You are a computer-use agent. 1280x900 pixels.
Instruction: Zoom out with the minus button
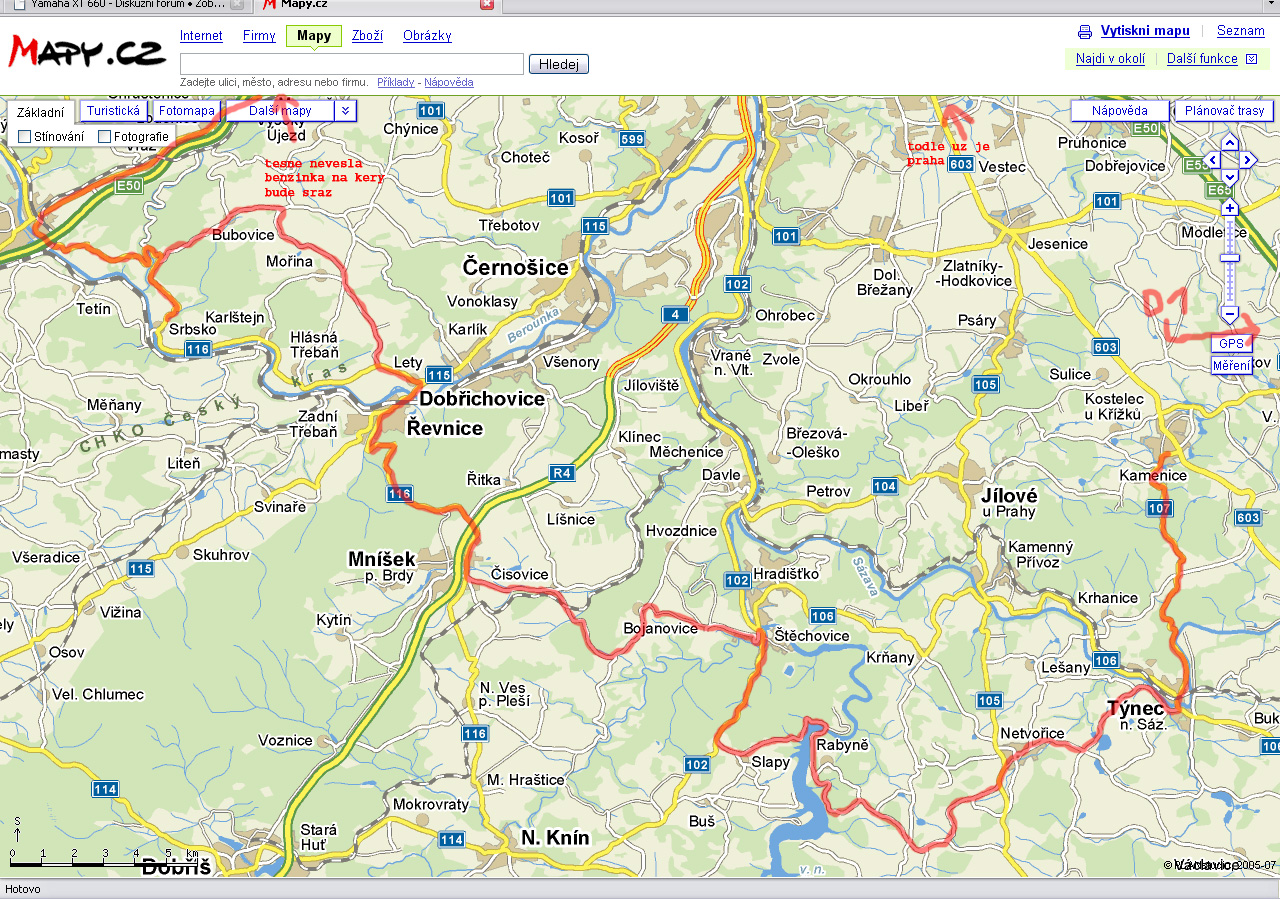1230,314
